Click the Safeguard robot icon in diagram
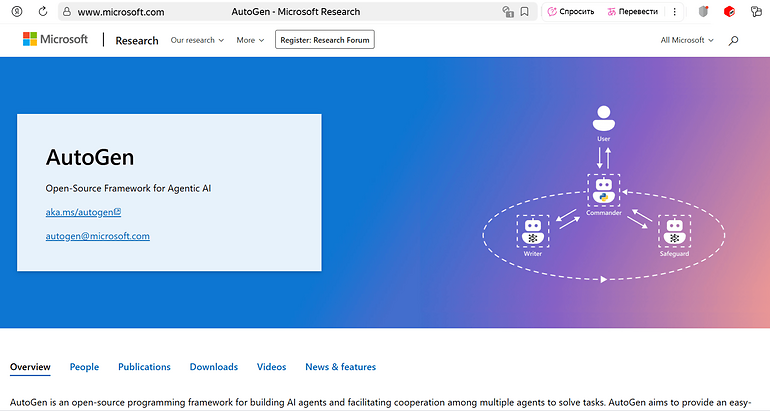 click(x=673, y=231)
